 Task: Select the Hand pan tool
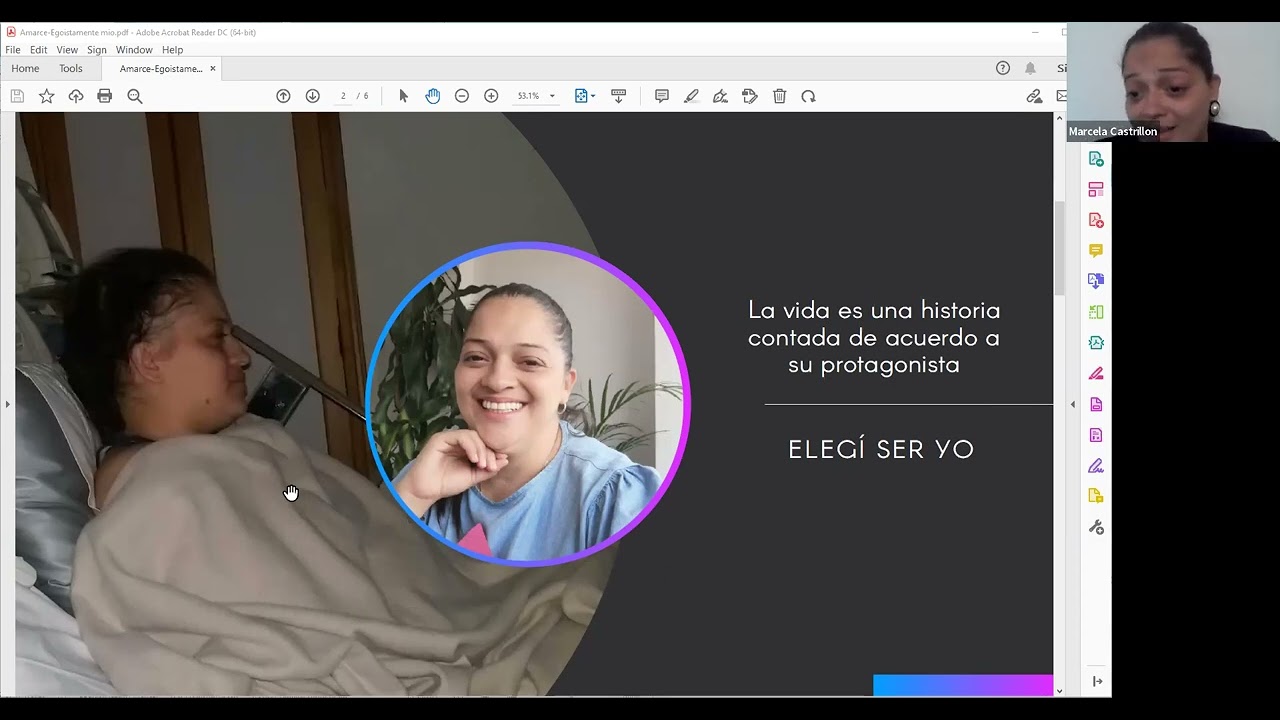[x=432, y=96]
